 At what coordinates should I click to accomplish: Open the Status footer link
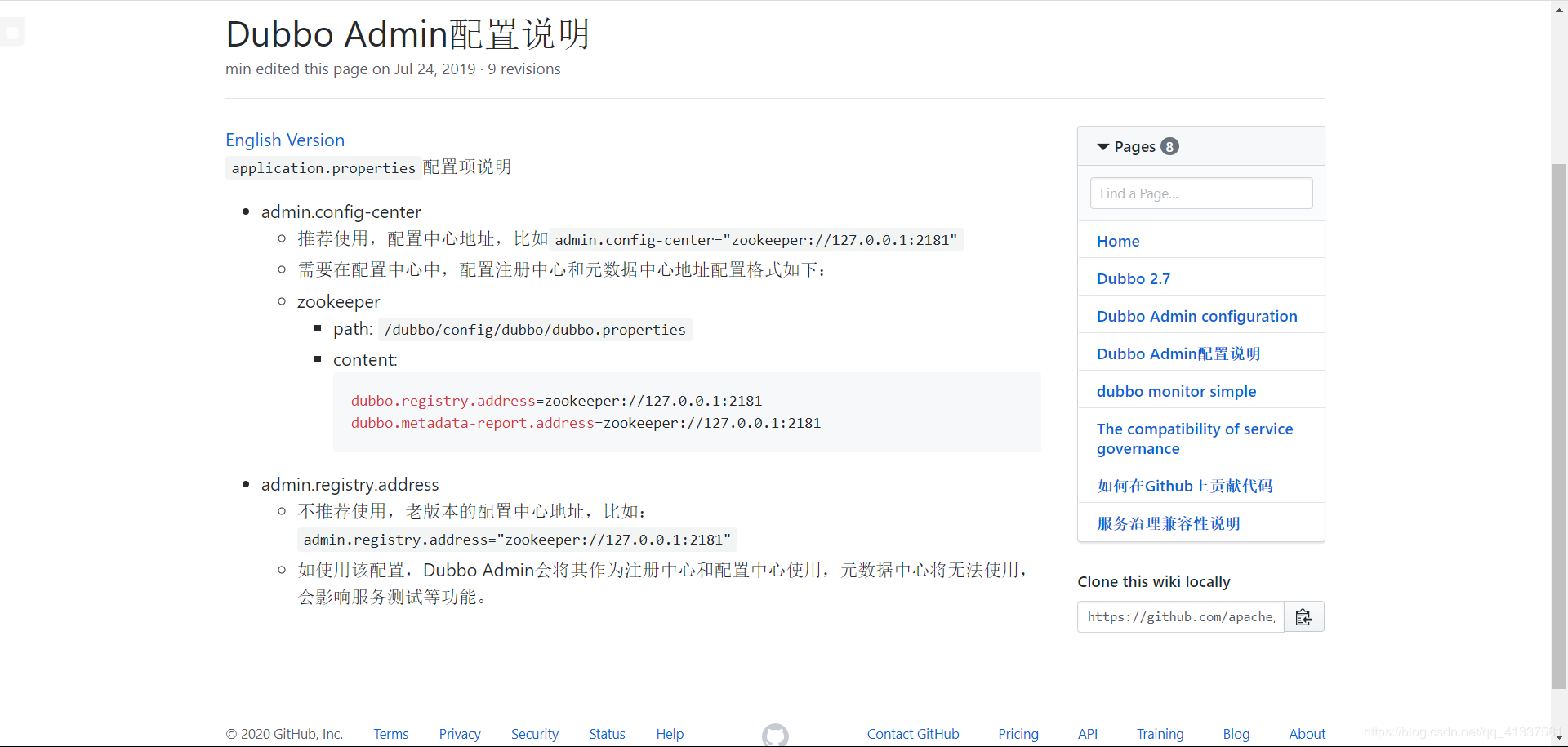607,734
